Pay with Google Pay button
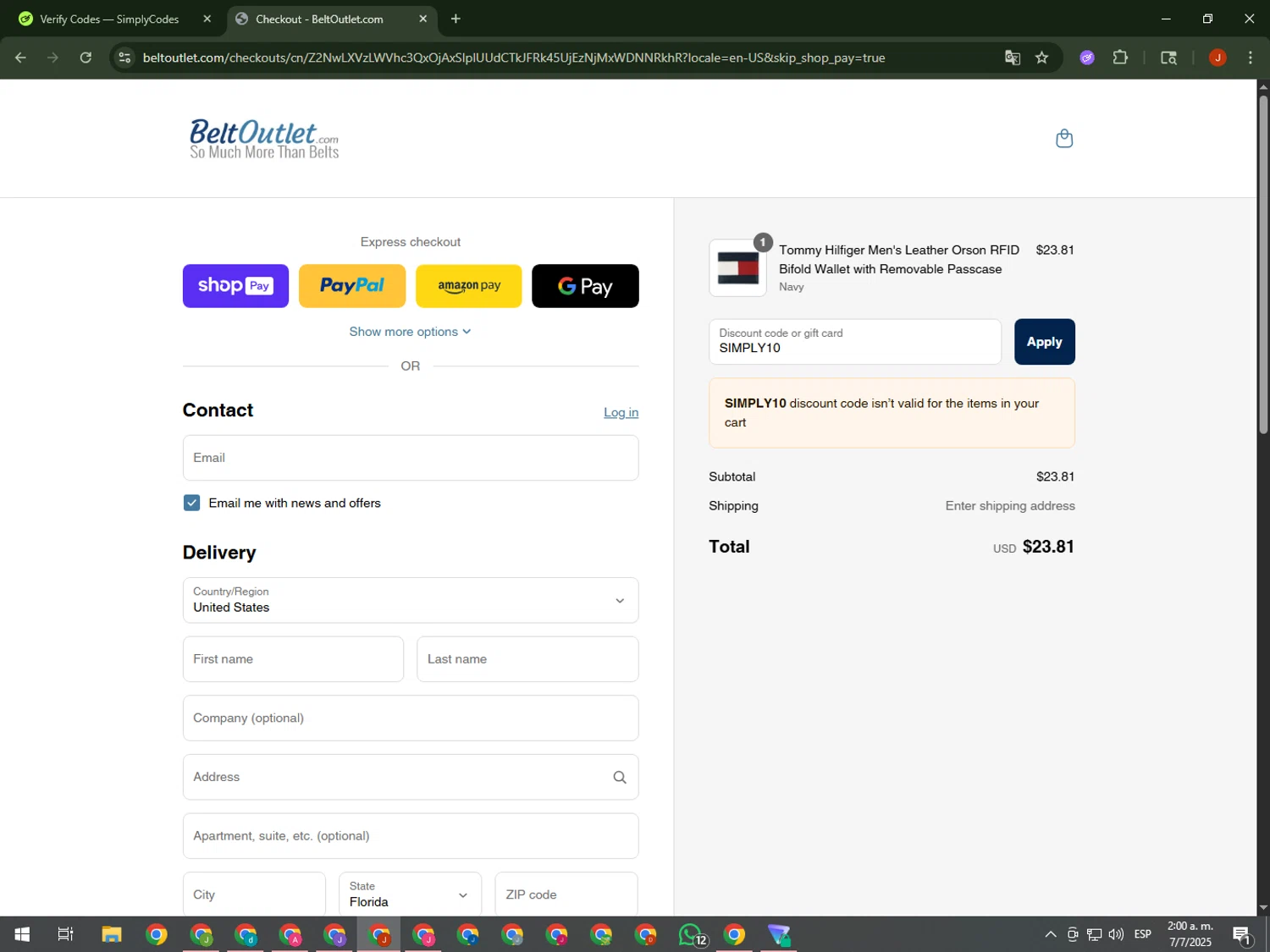The width and height of the screenshot is (1270, 952). pyautogui.click(x=585, y=286)
